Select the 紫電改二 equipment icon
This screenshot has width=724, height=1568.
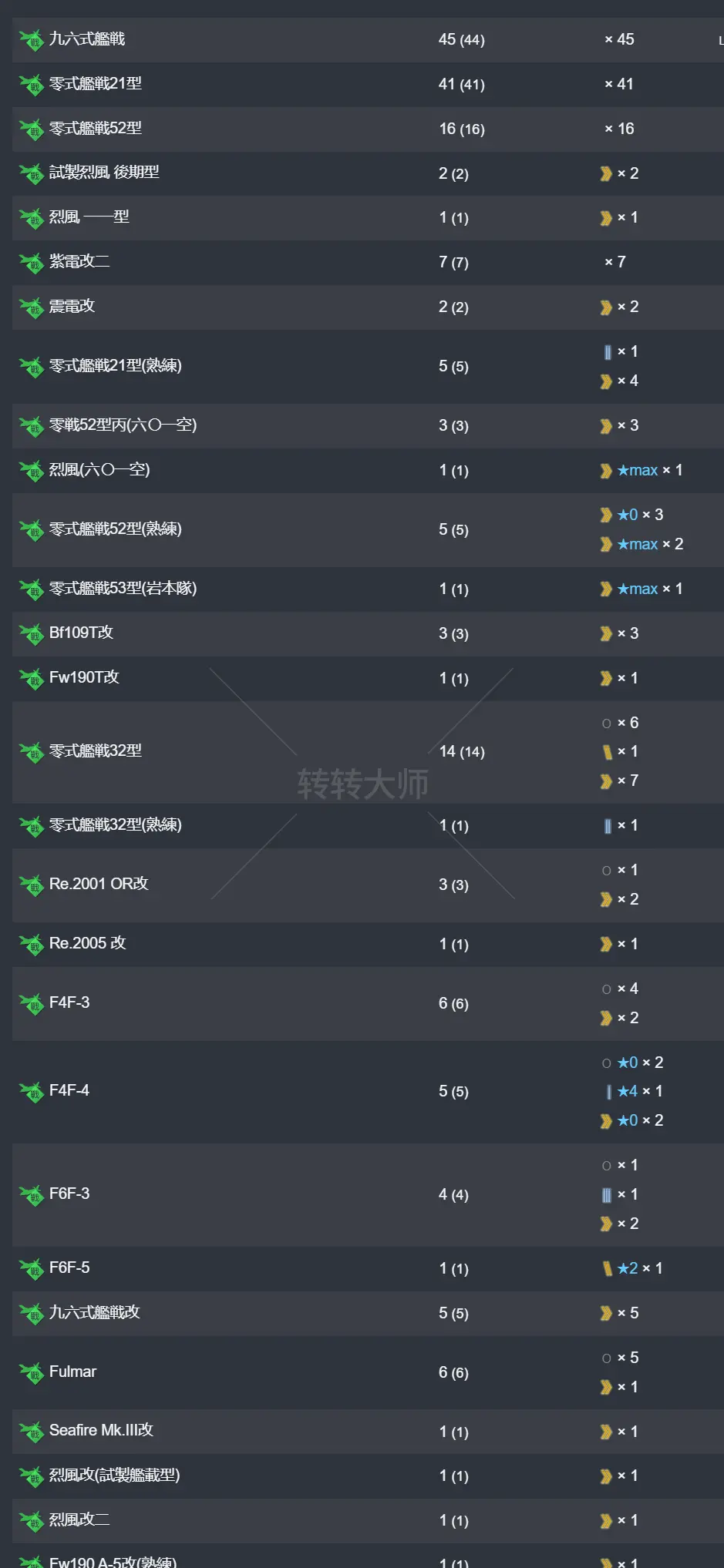coord(33,263)
